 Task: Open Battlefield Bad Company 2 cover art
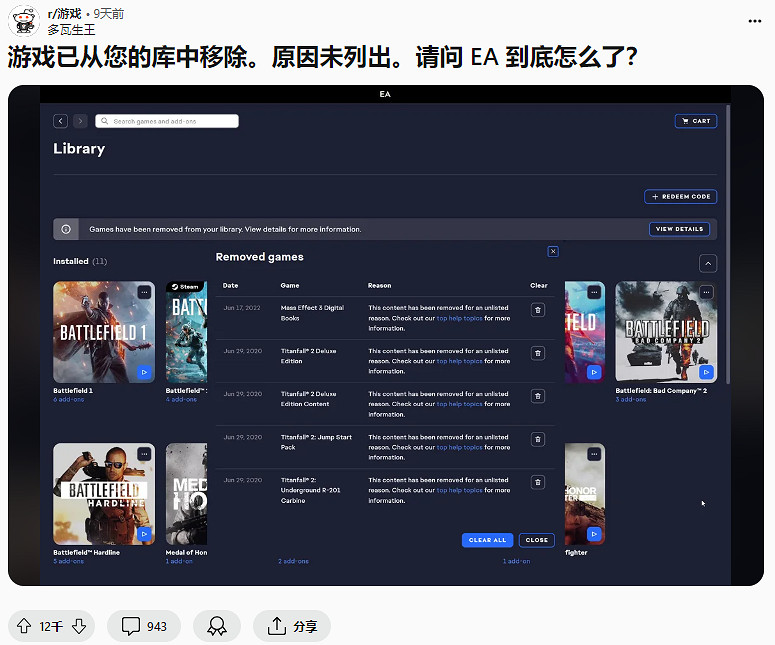[666, 332]
